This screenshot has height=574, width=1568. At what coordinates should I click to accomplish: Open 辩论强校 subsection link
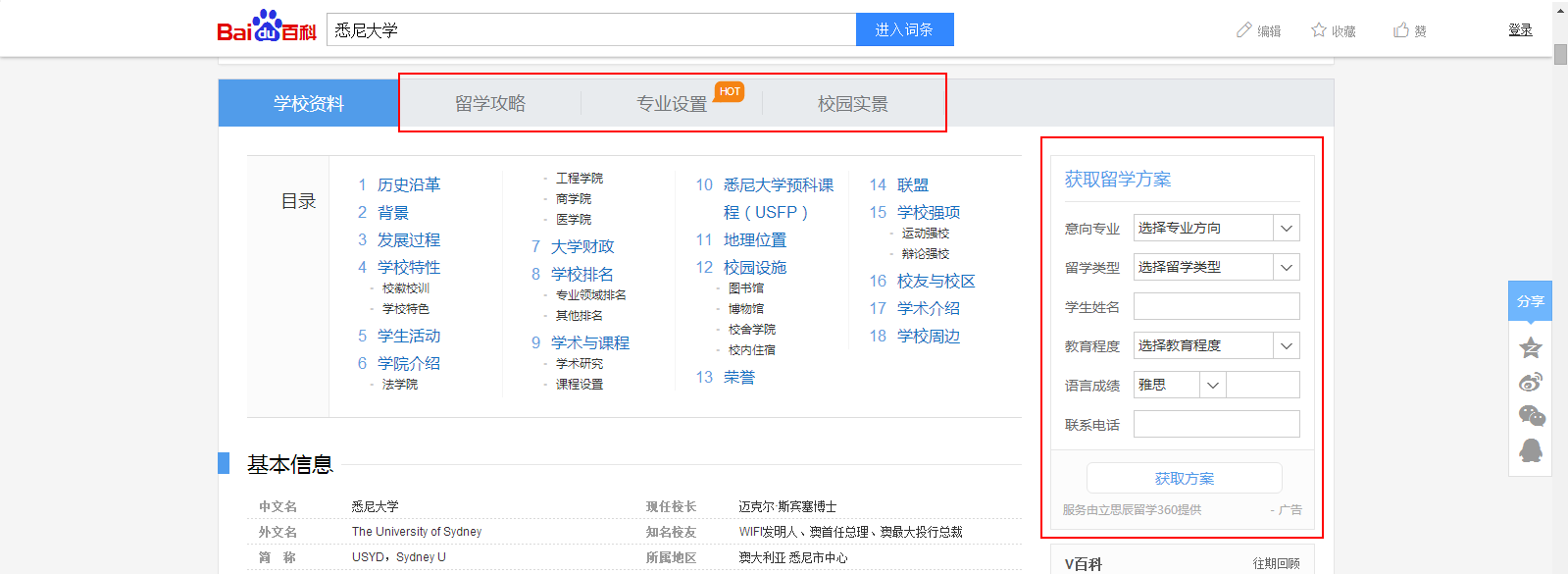coord(926,254)
